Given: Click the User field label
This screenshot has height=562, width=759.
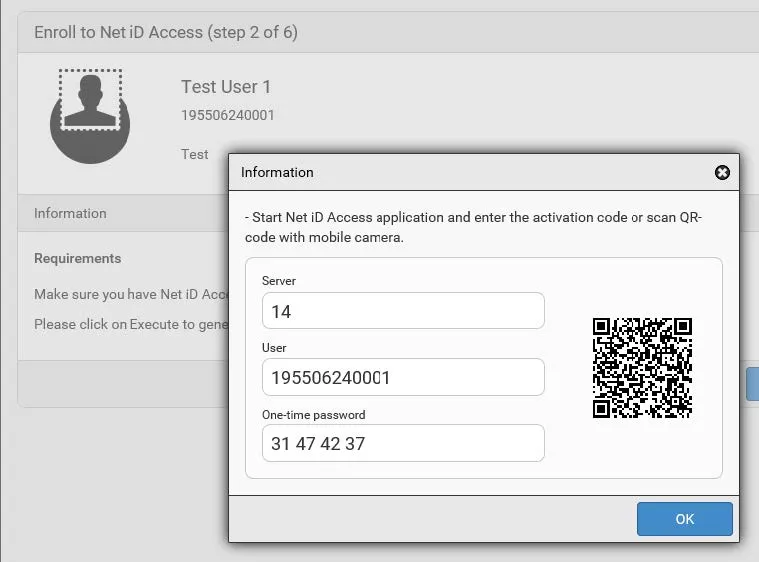Looking at the screenshot, I should 274,347.
